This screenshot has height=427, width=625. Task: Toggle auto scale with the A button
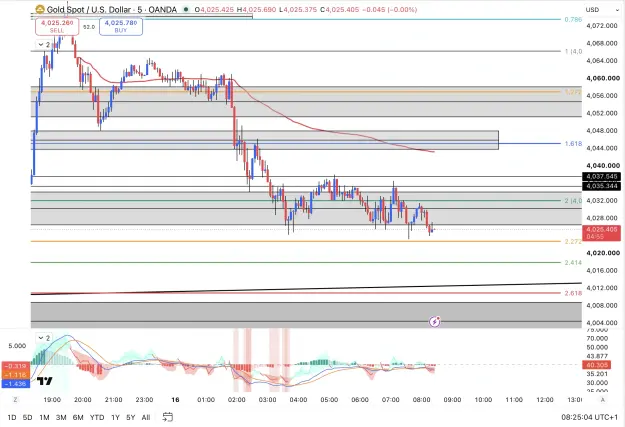pyautogui.click(x=603, y=399)
